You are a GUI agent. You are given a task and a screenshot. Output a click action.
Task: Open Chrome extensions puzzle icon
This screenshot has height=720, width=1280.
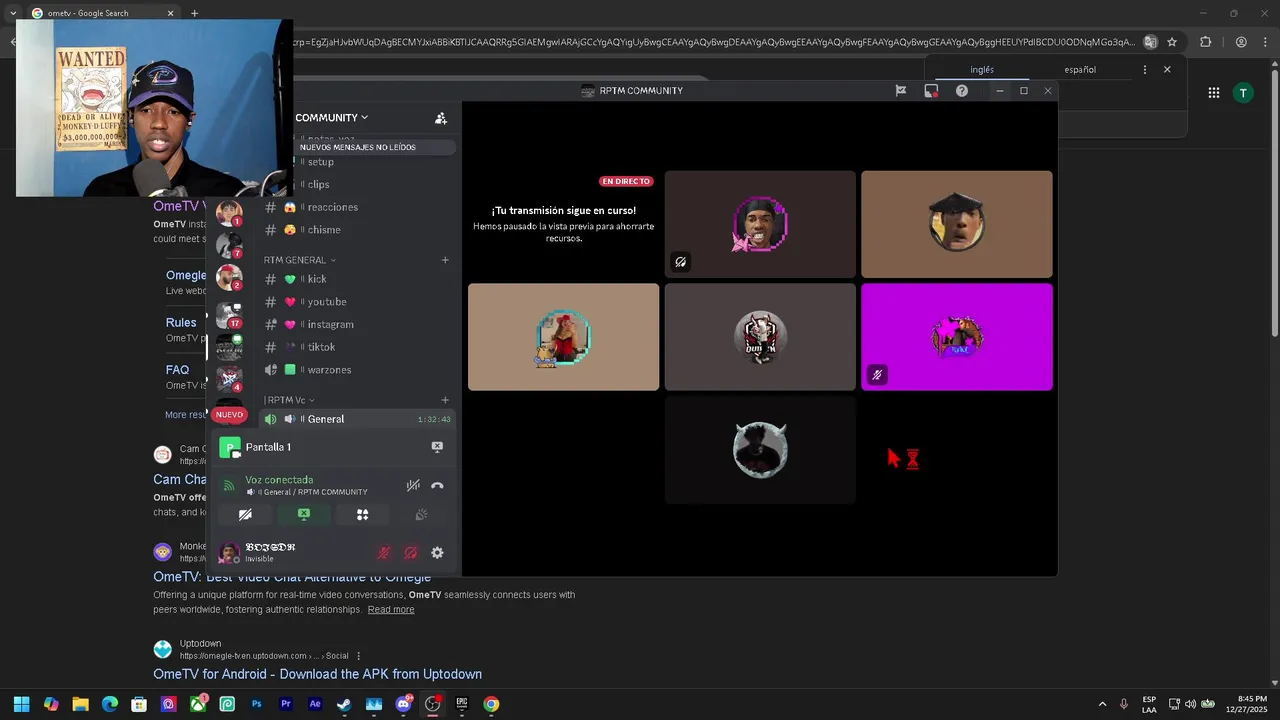[x=1205, y=42]
